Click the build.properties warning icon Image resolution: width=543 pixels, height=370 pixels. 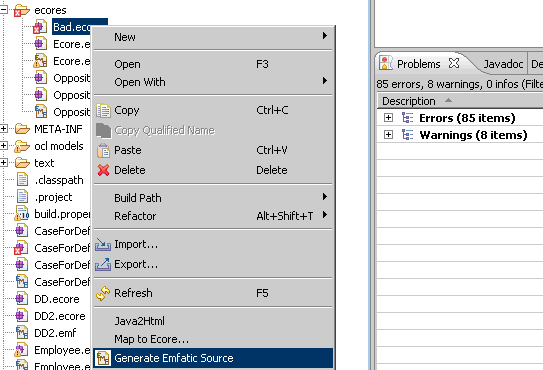pos(21,214)
